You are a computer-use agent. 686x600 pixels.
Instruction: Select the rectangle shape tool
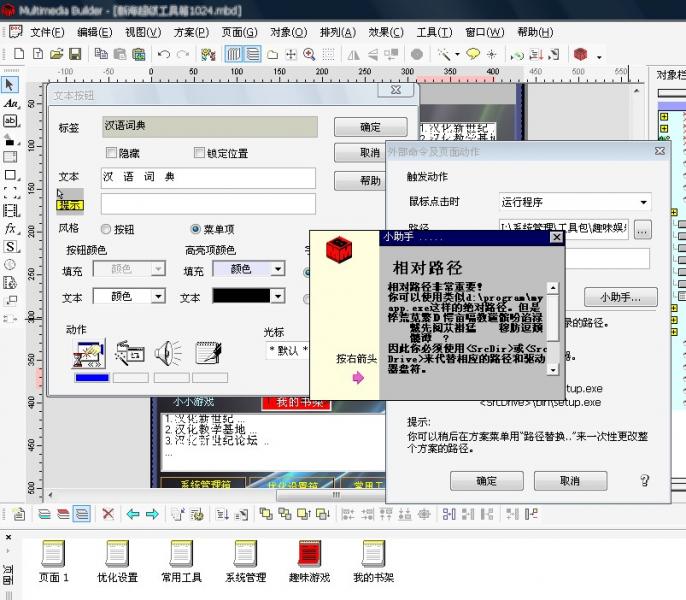click(10, 175)
